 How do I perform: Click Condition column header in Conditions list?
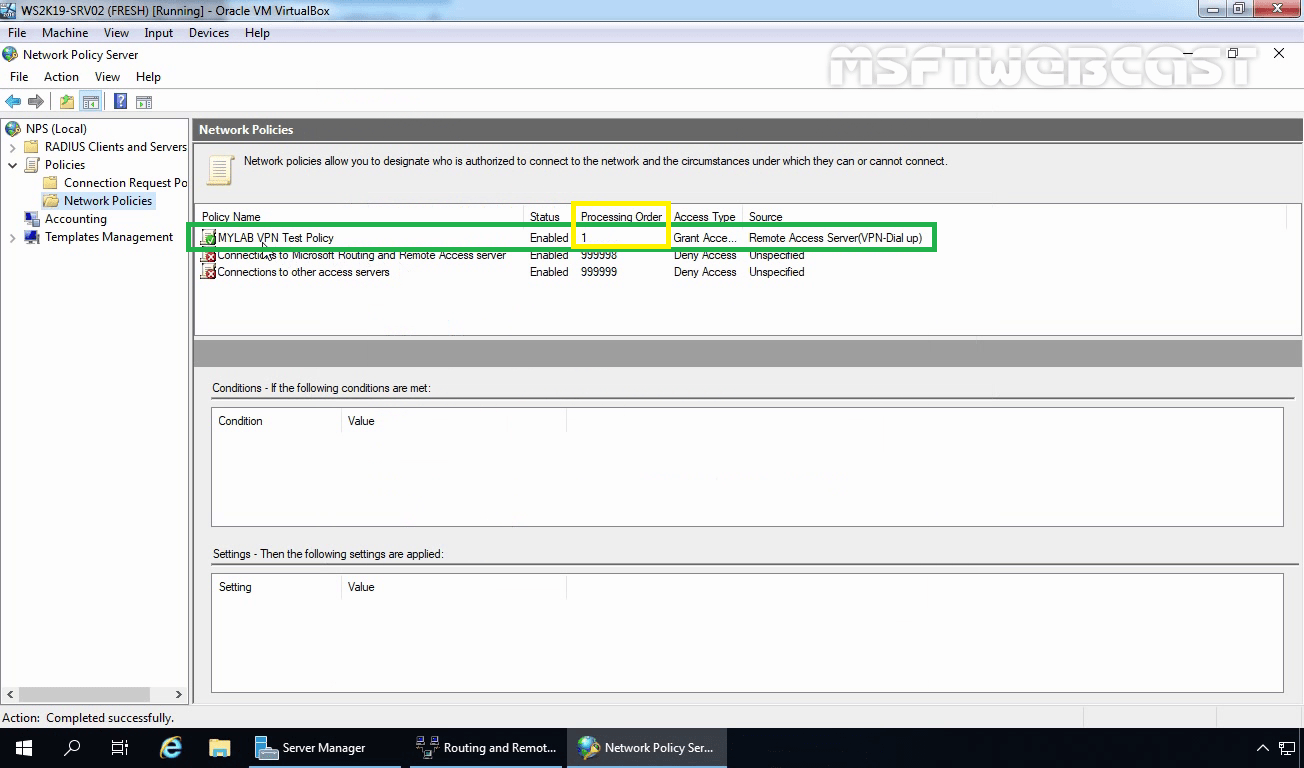coord(277,421)
